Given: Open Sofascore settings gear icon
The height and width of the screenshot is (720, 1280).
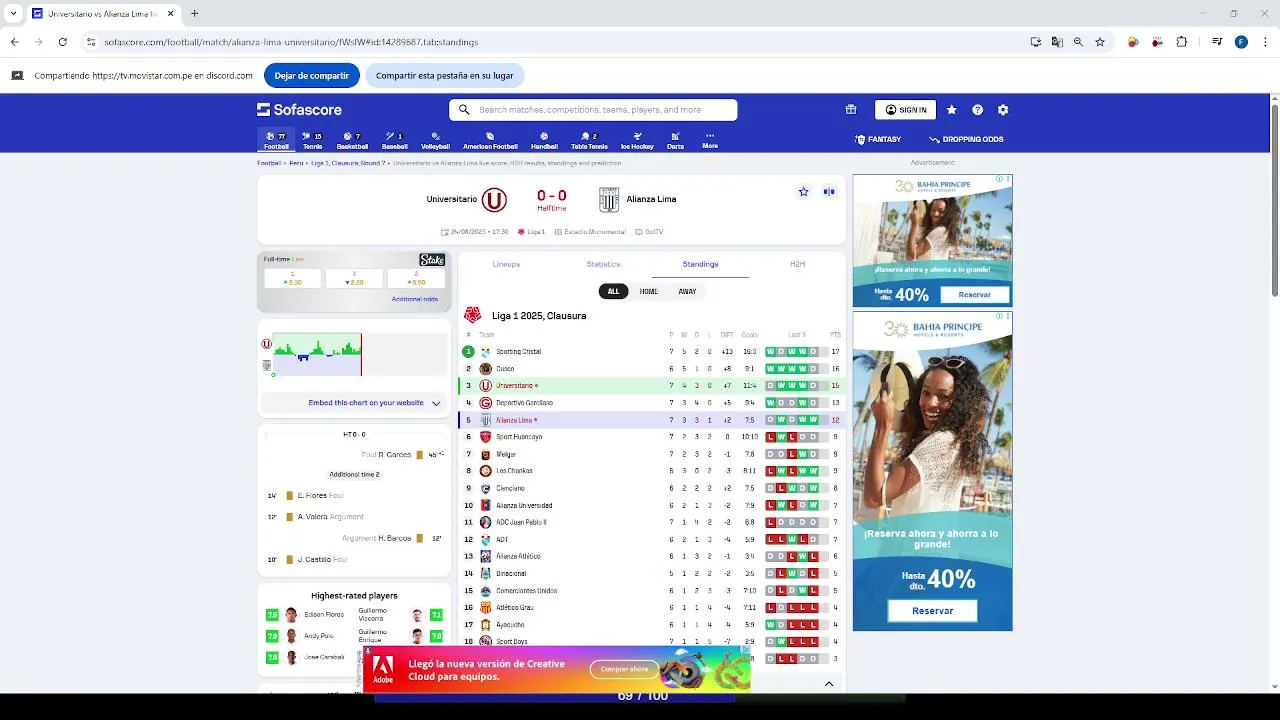Looking at the screenshot, I should coord(1003,110).
